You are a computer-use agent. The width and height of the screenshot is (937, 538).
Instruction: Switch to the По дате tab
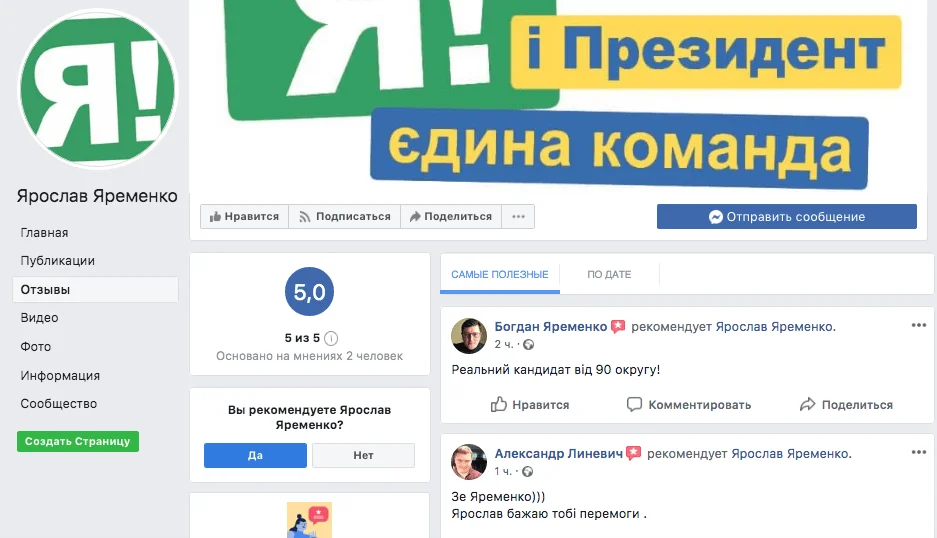click(x=609, y=274)
